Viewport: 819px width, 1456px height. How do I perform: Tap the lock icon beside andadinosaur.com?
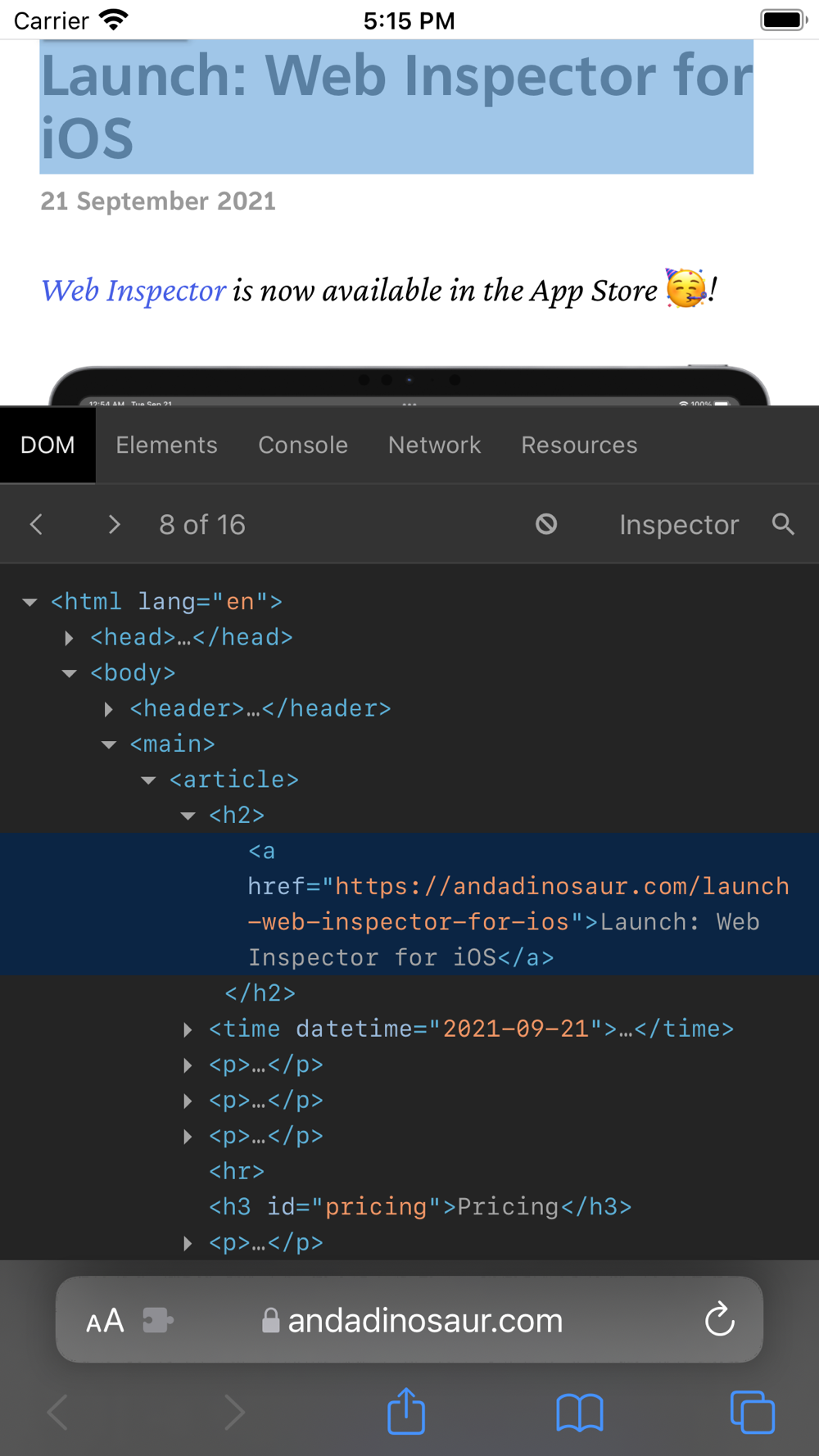click(x=270, y=1320)
